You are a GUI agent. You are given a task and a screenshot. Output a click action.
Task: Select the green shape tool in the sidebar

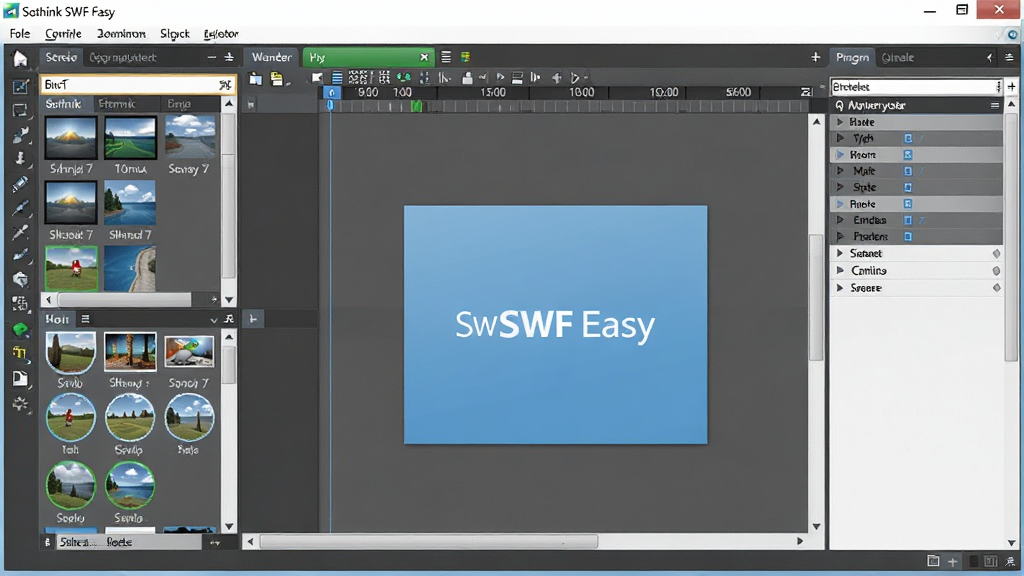[x=20, y=330]
